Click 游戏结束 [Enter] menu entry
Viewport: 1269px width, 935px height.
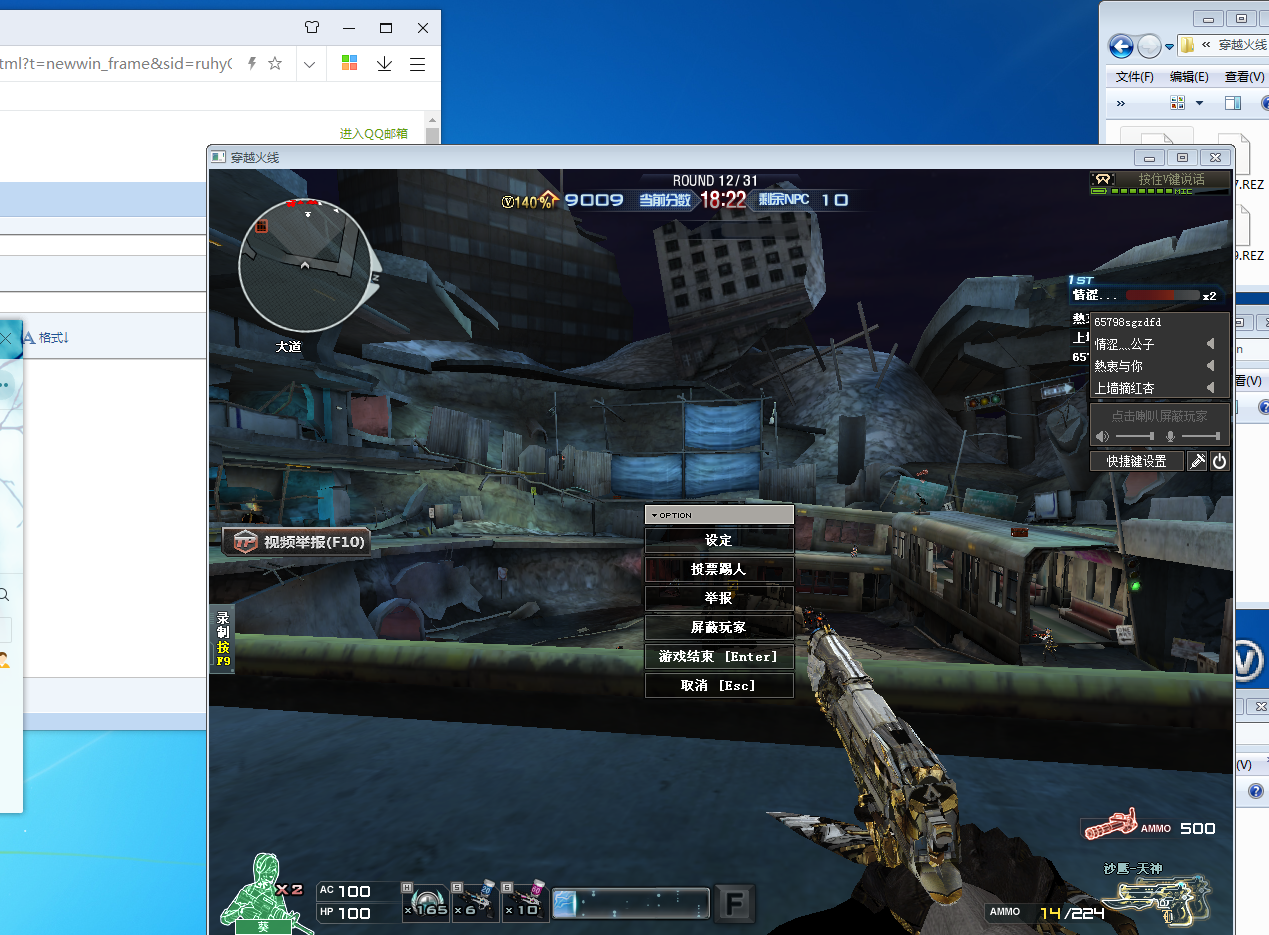(719, 656)
